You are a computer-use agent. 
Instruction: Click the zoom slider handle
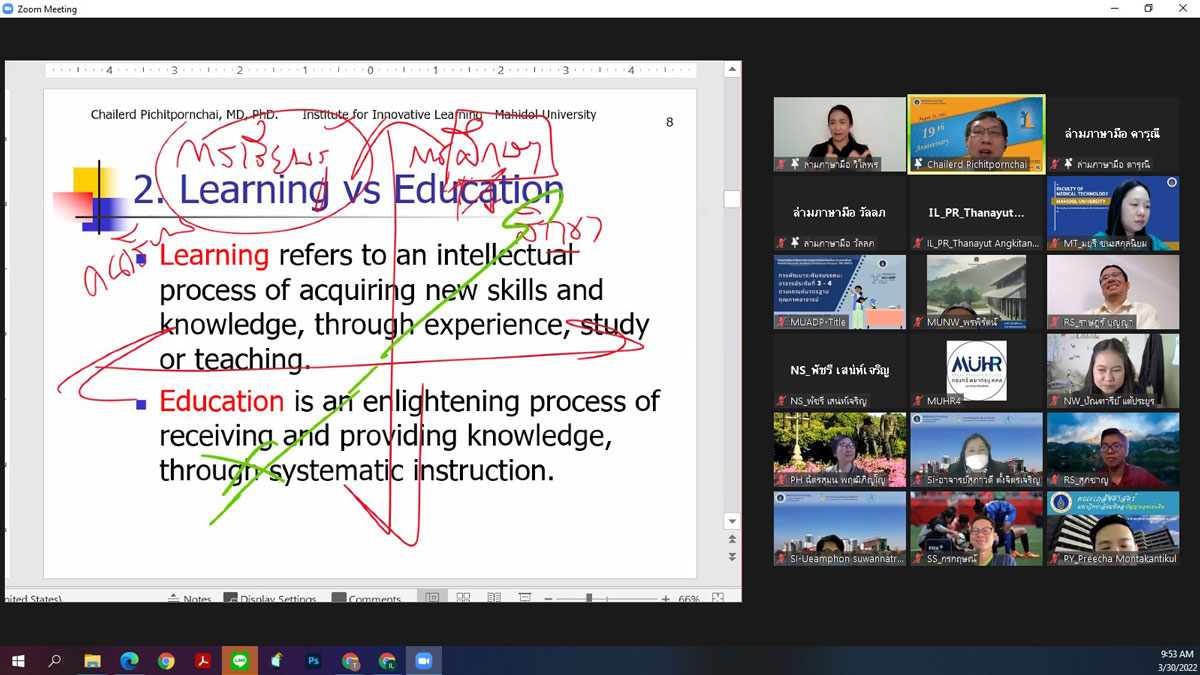click(589, 598)
